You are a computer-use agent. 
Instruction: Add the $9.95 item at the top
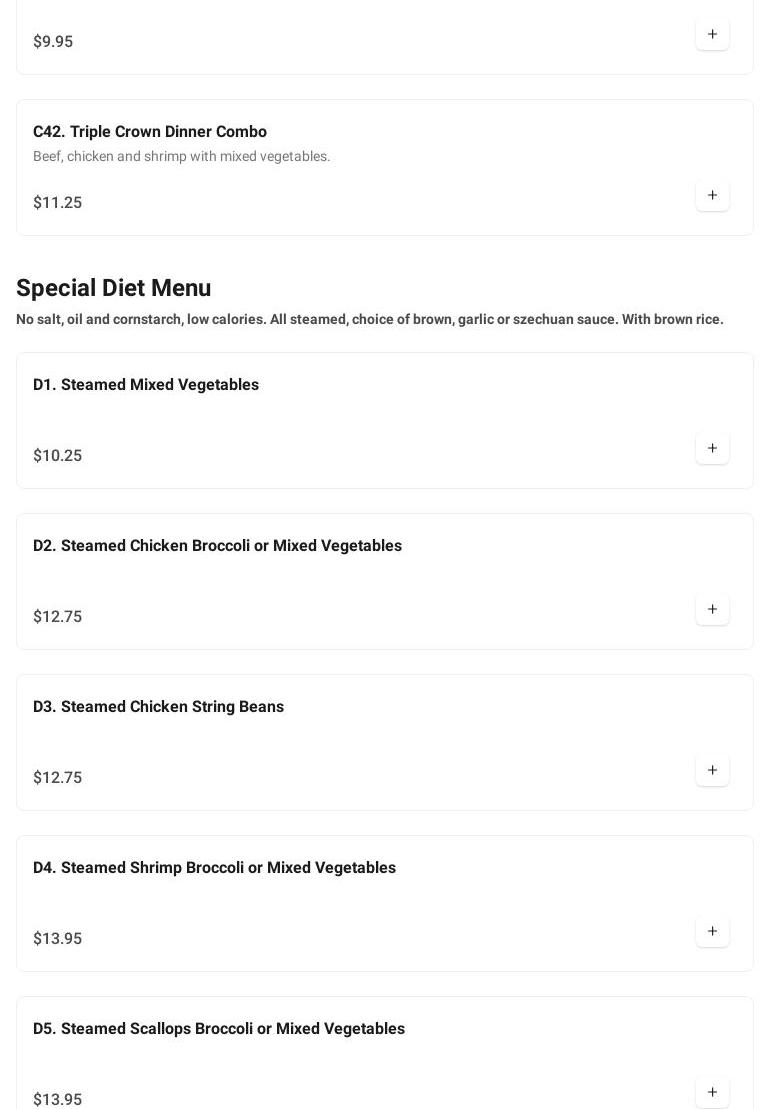point(712,34)
